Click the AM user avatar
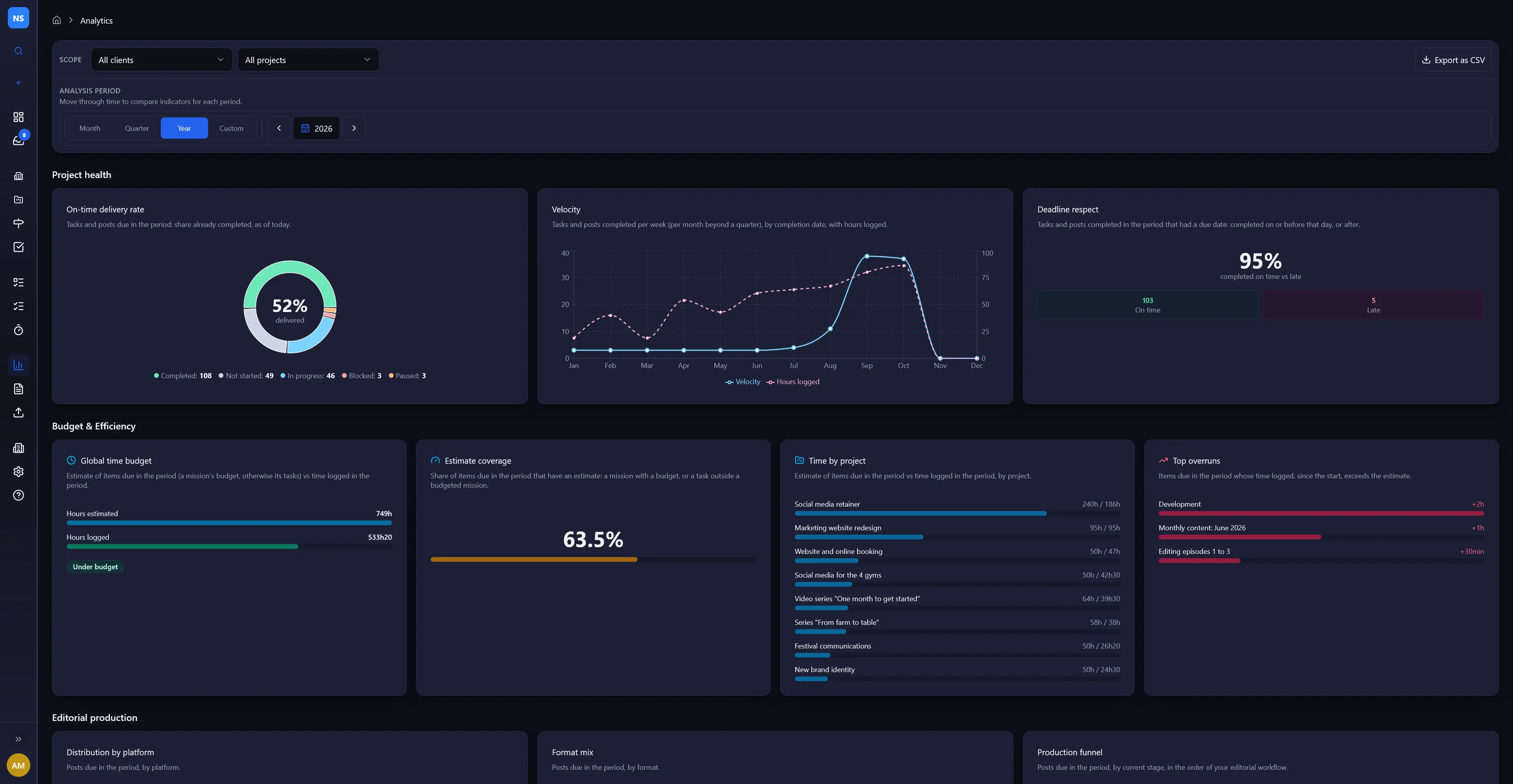 [18, 765]
